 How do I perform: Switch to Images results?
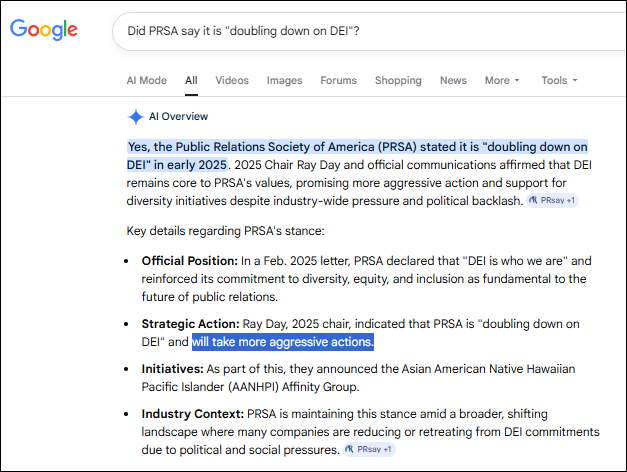[x=284, y=80]
